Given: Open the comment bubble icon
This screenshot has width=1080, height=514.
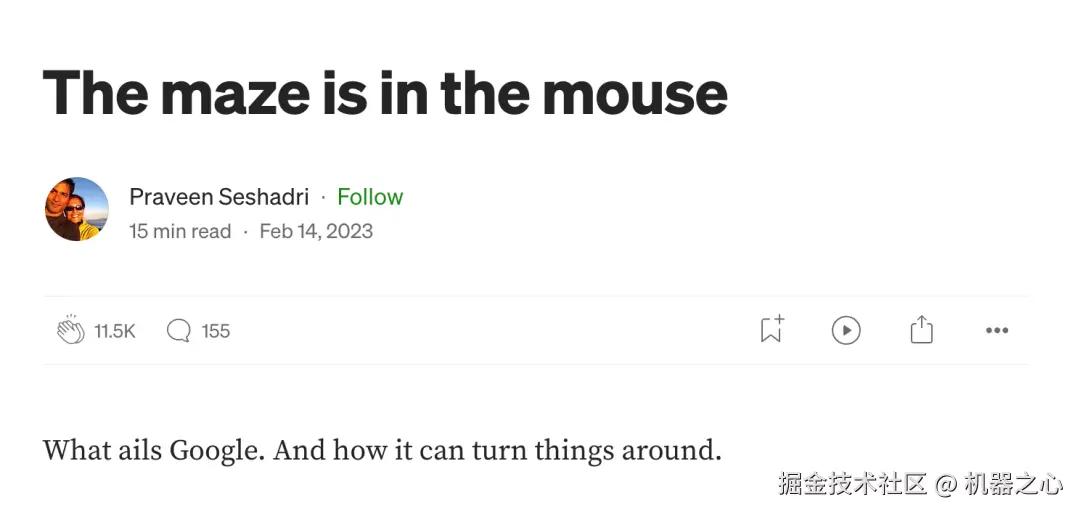Looking at the screenshot, I should click(x=178, y=331).
